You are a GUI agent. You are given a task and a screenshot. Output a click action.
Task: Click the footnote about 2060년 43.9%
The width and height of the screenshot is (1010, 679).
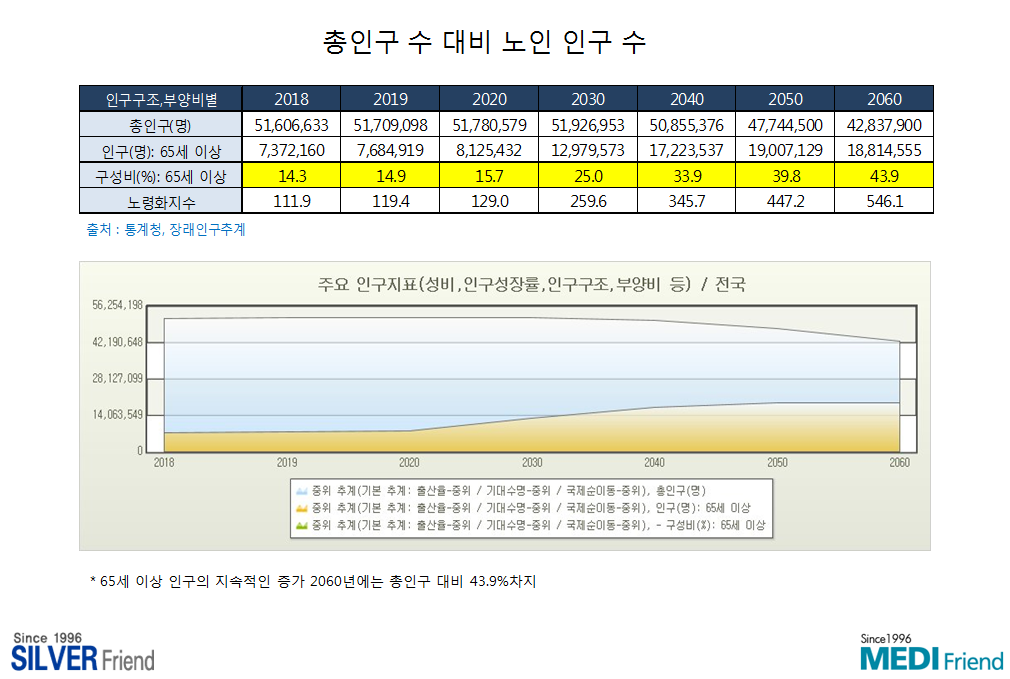click(x=313, y=582)
